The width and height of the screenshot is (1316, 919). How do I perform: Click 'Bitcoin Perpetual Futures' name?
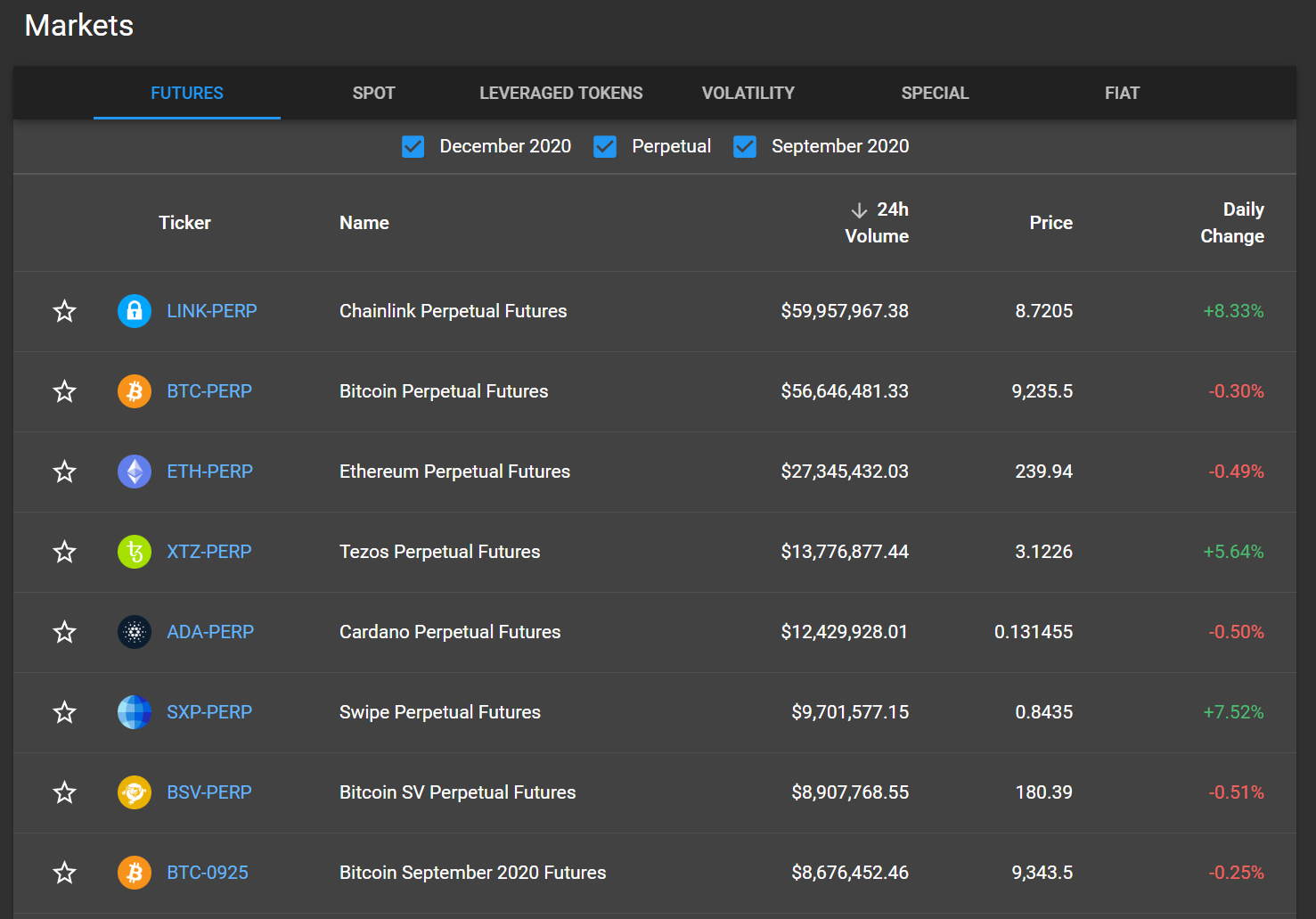444,391
